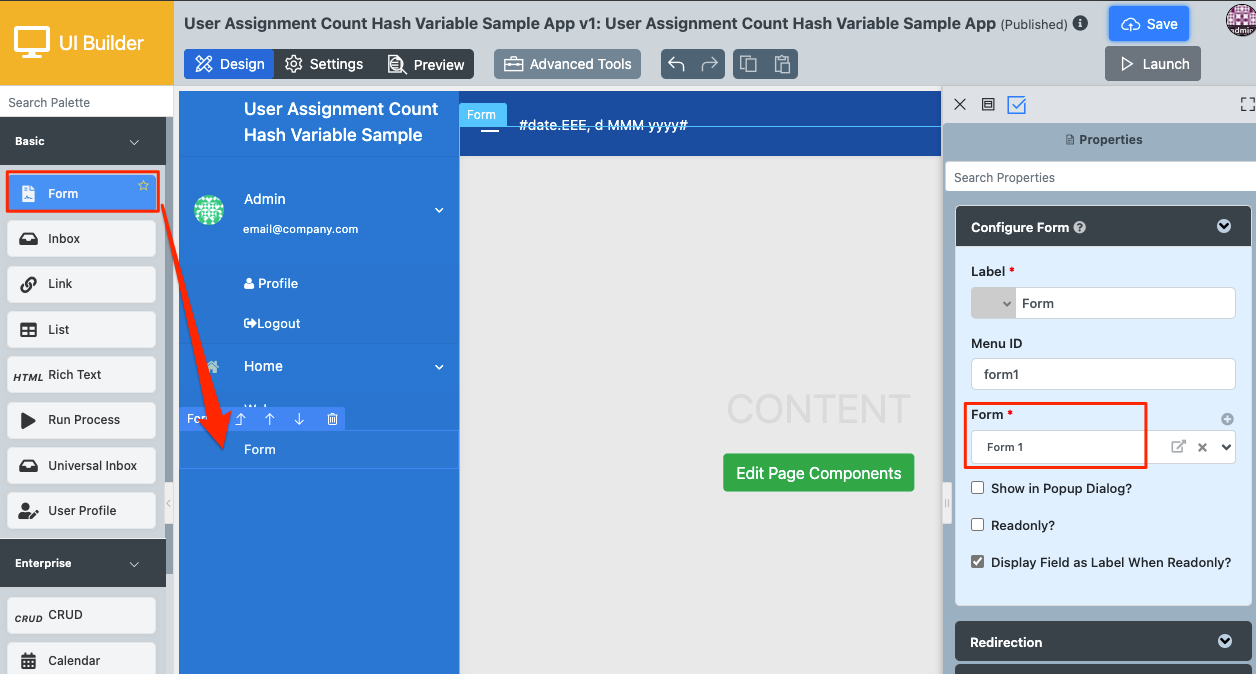1256x674 pixels.
Task: Click the UI Builder monitor logo icon
Action: click(x=31, y=42)
